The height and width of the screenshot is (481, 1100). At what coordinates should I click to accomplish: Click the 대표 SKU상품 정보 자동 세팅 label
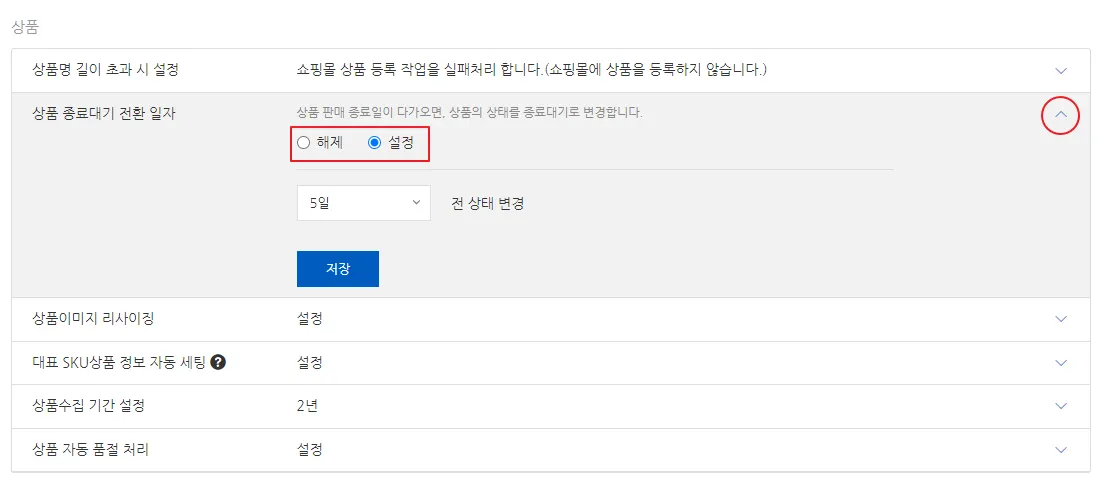[x=119, y=362]
